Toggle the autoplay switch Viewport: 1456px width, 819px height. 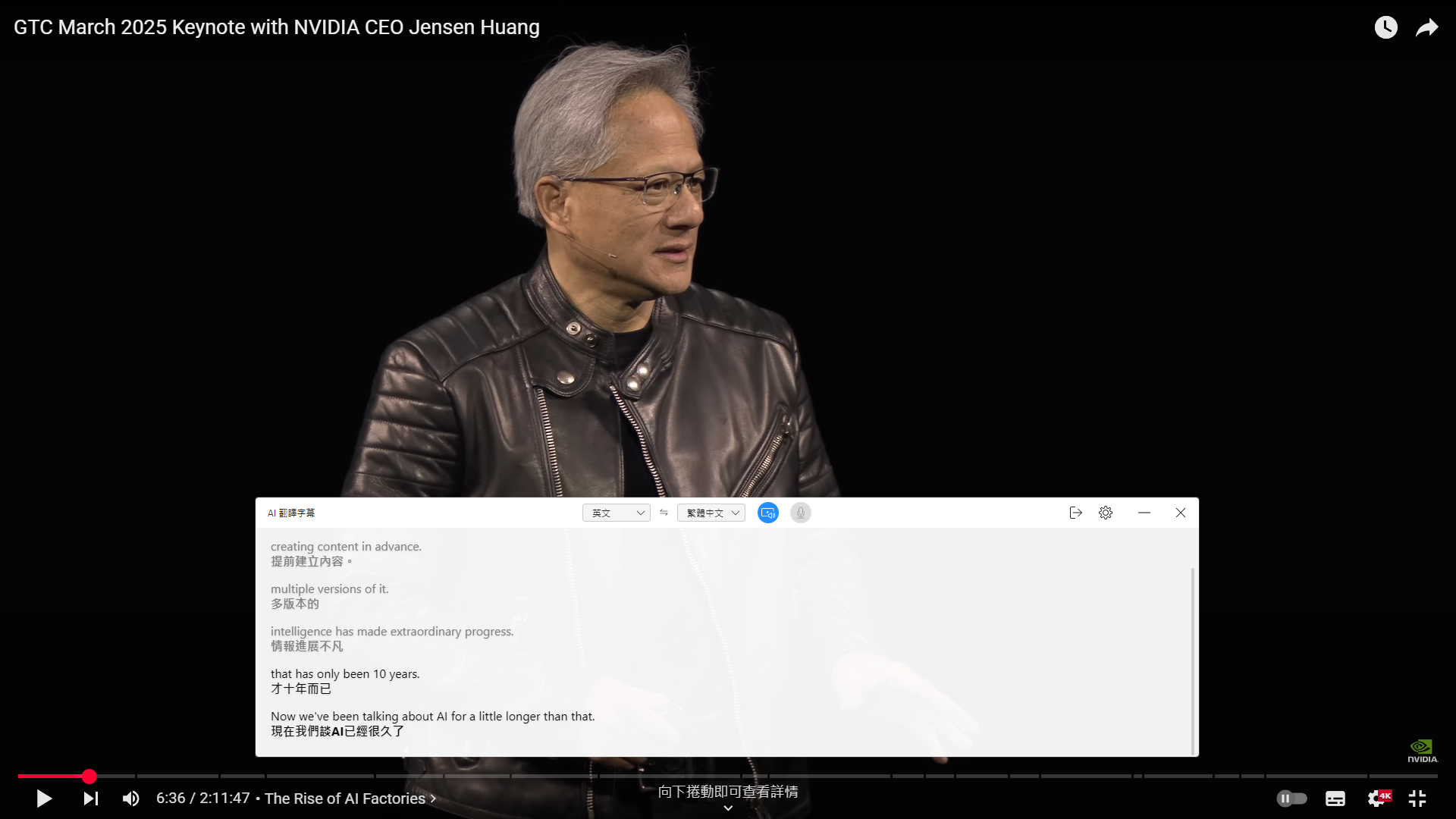coord(1291,799)
